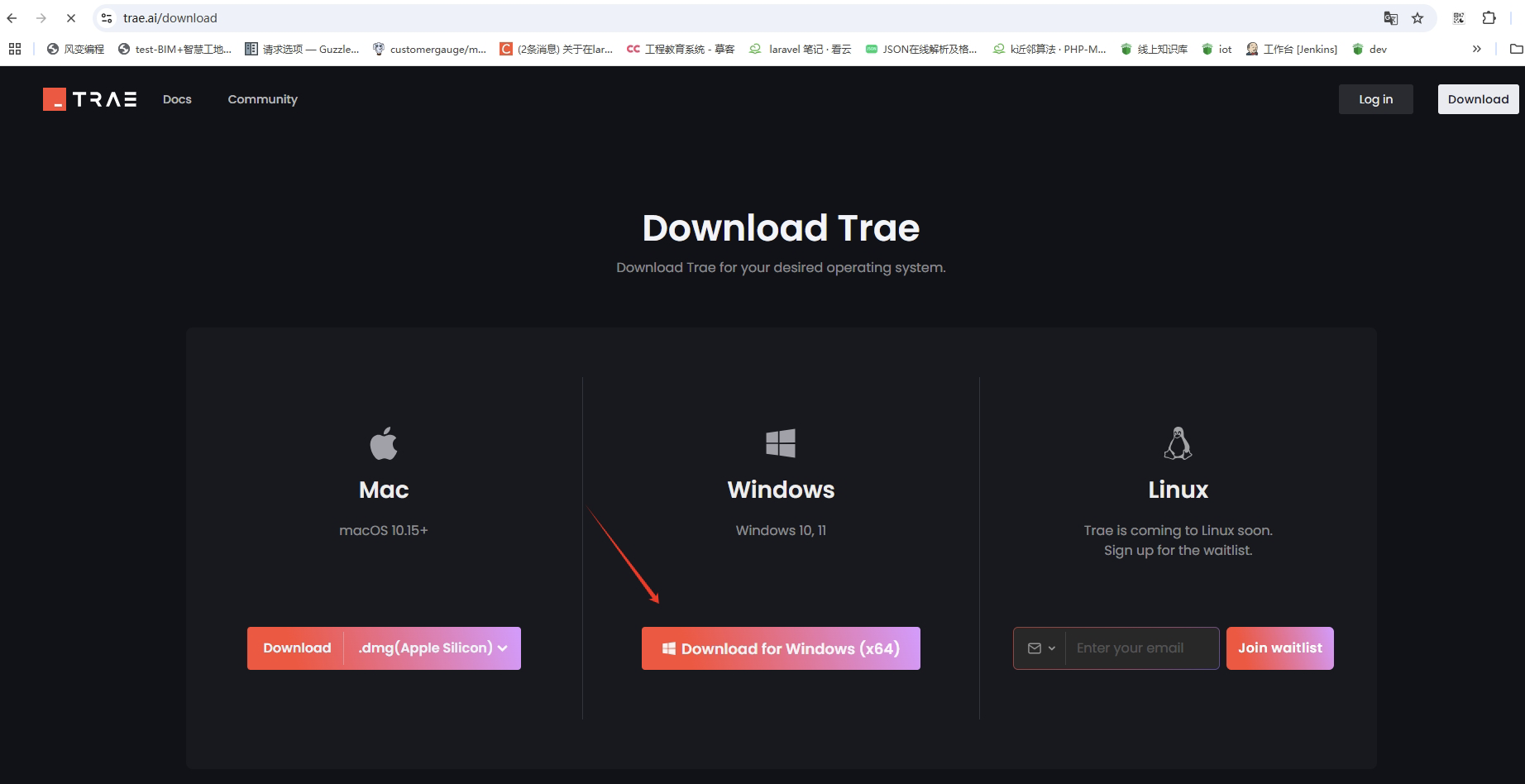Open the apps grid in bookmarks bar
The height and width of the screenshot is (784, 1525).
pos(15,49)
